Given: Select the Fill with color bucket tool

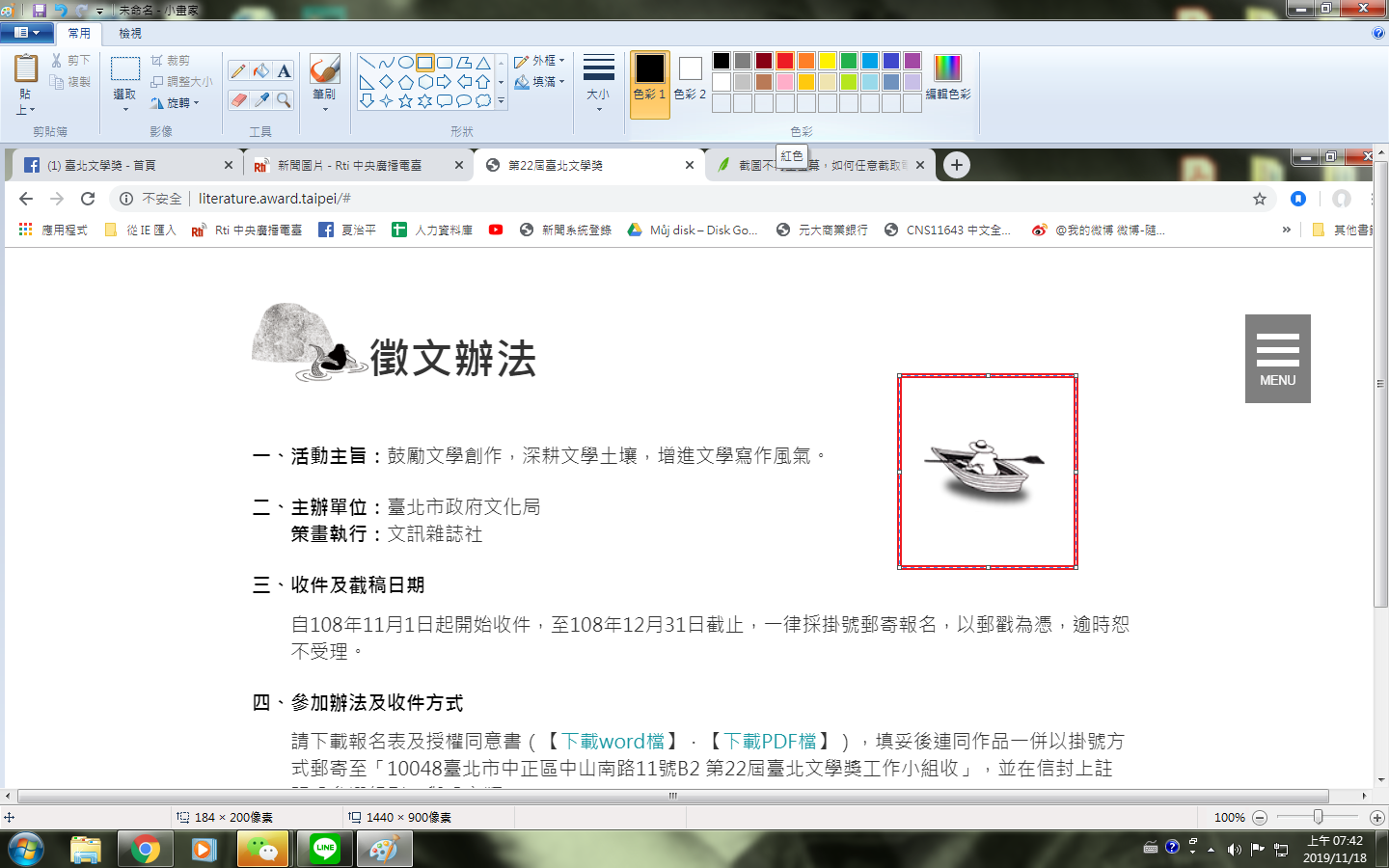Looking at the screenshot, I should click(x=261, y=71).
